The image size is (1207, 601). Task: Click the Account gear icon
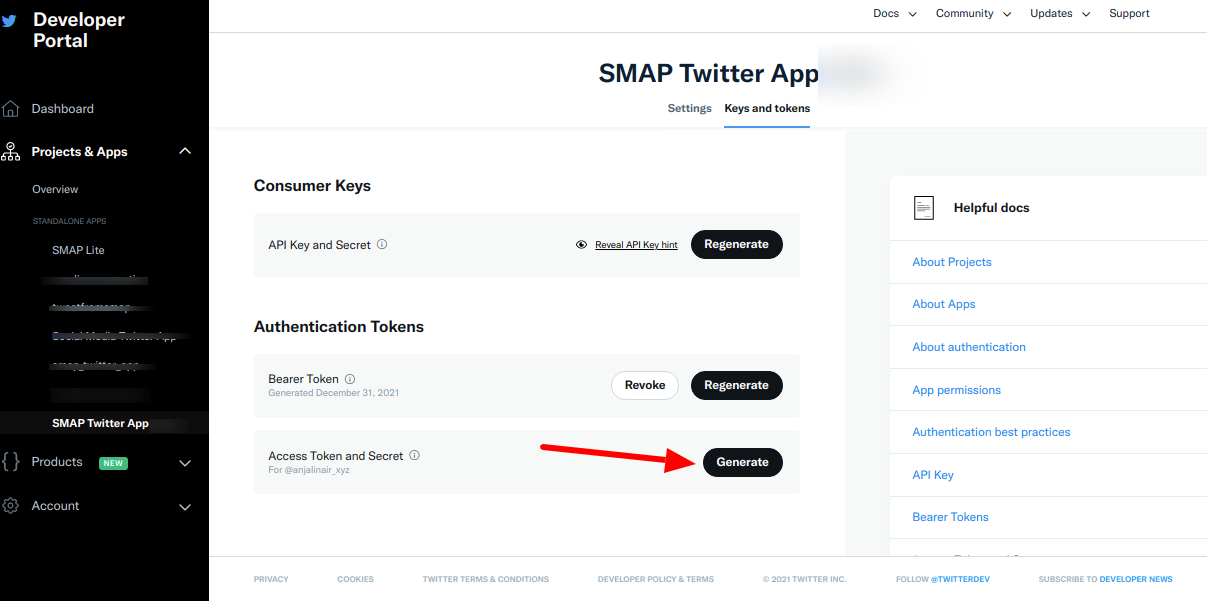tap(11, 506)
